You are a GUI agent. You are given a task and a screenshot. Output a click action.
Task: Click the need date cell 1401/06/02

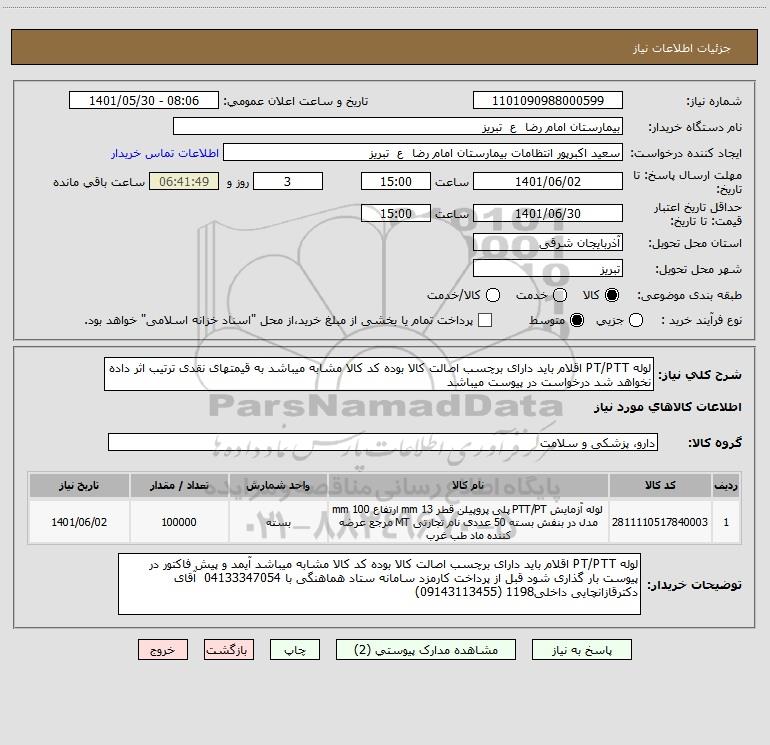point(79,522)
